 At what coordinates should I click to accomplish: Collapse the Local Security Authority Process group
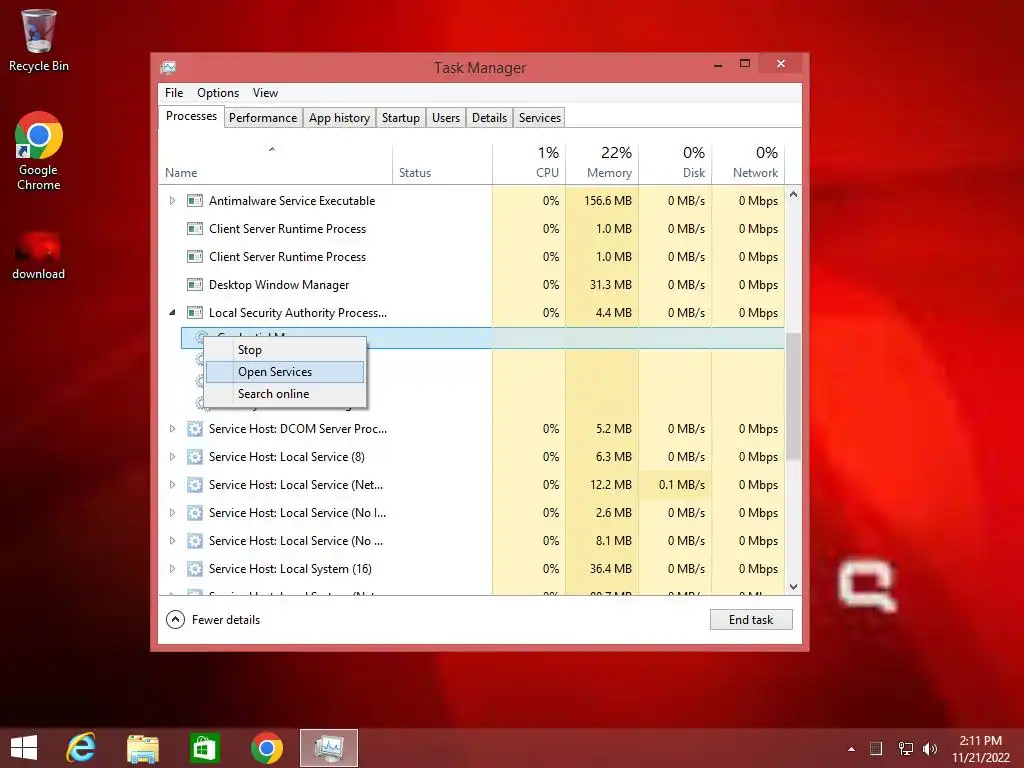click(172, 313)
